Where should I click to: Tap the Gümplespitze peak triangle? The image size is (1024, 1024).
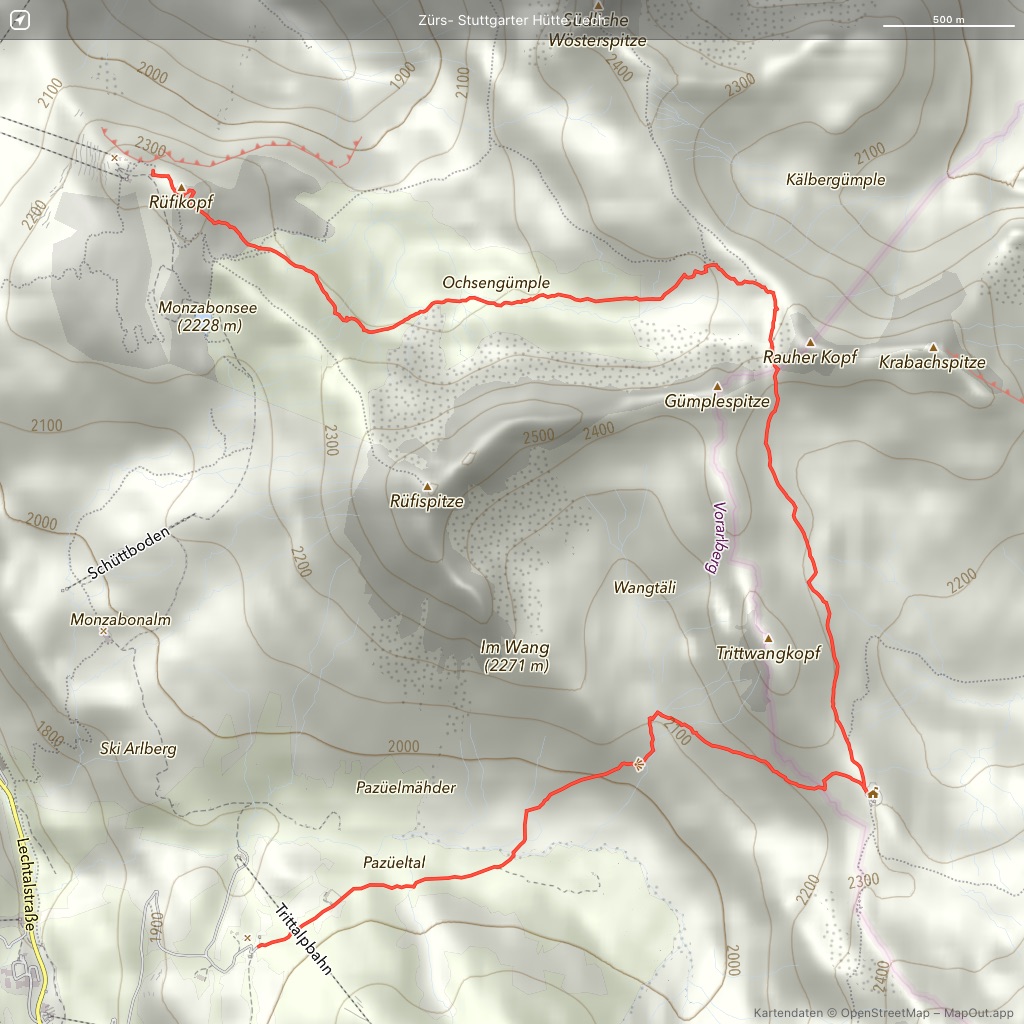tap(716, 387)
